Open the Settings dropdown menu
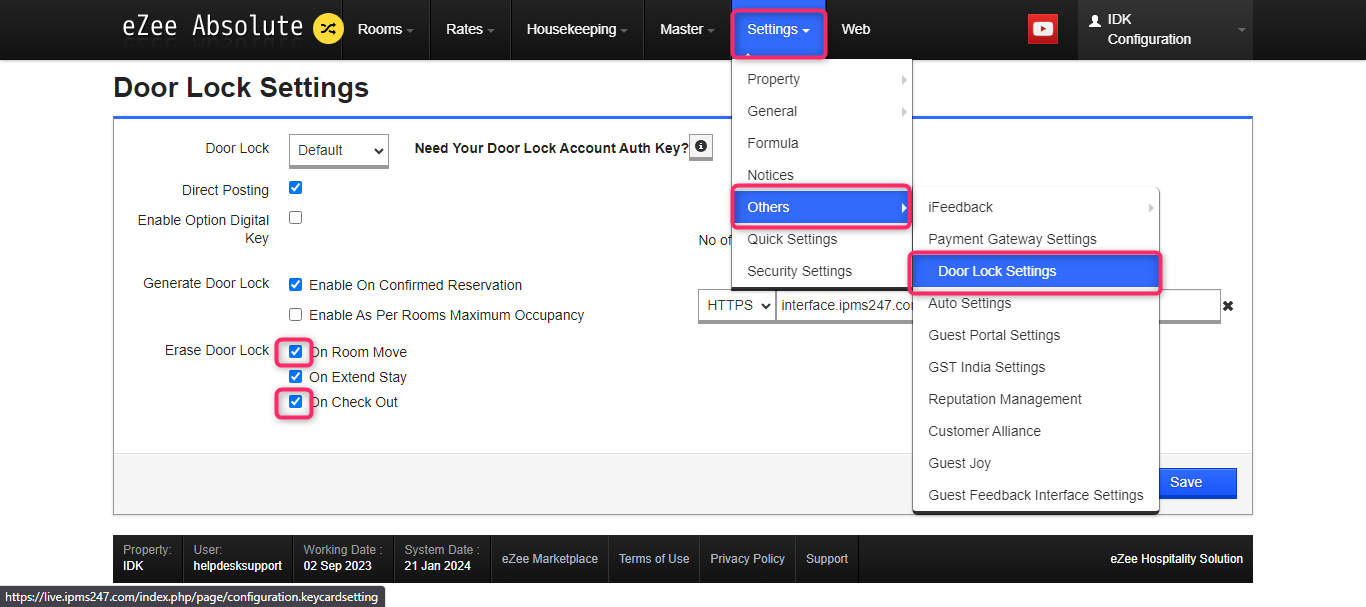The height and width of the screenshot is (607, 1366). [x=779, y=29]
